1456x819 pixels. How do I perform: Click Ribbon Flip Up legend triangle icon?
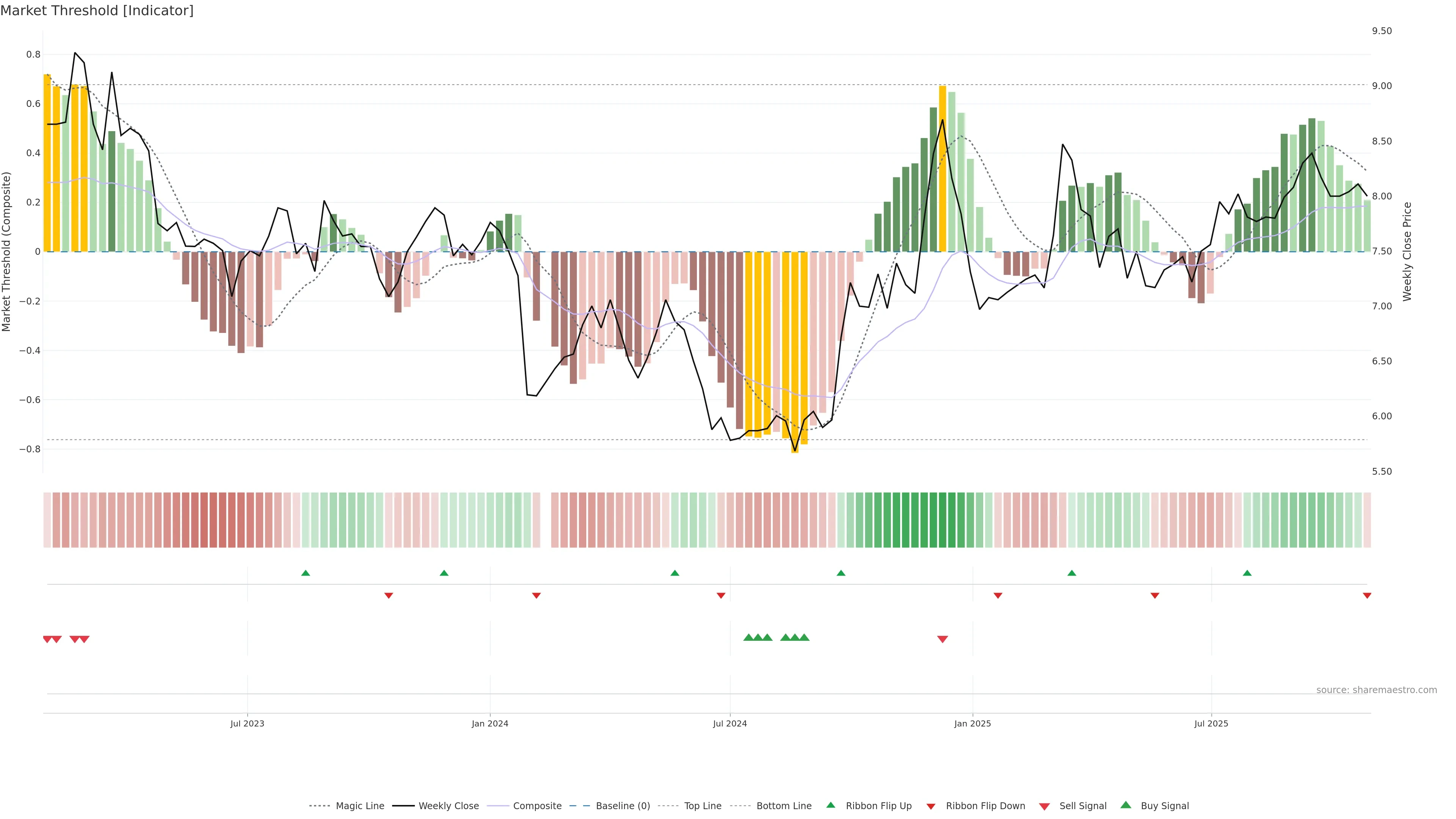pos(830,805)
